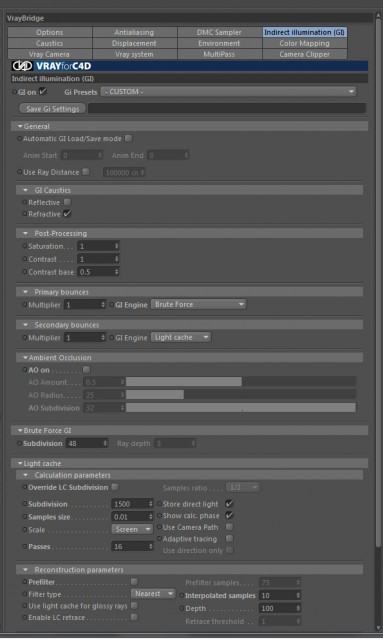Click the Samples size field
The height and width of the screenshot is (640, 383).
pyautogui.click(x=132, y=517)
